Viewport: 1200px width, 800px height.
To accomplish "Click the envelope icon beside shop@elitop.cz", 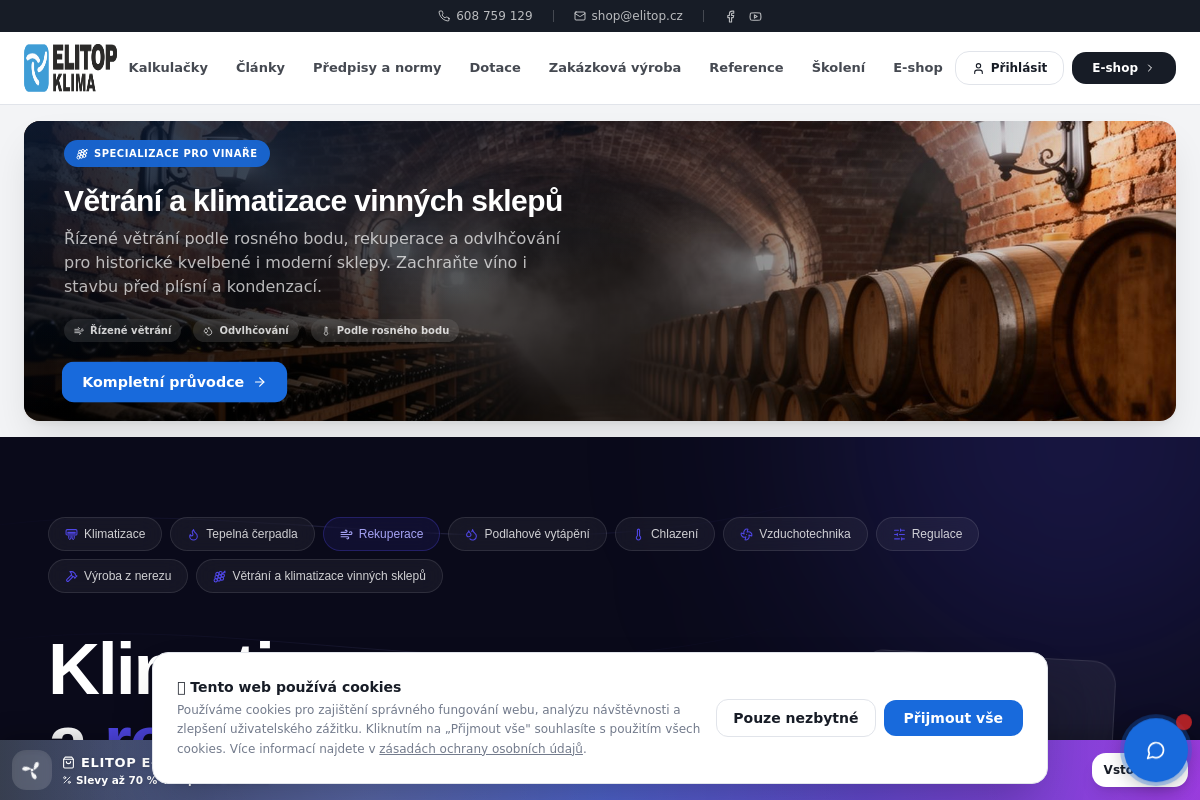I will tap(580, 16).
